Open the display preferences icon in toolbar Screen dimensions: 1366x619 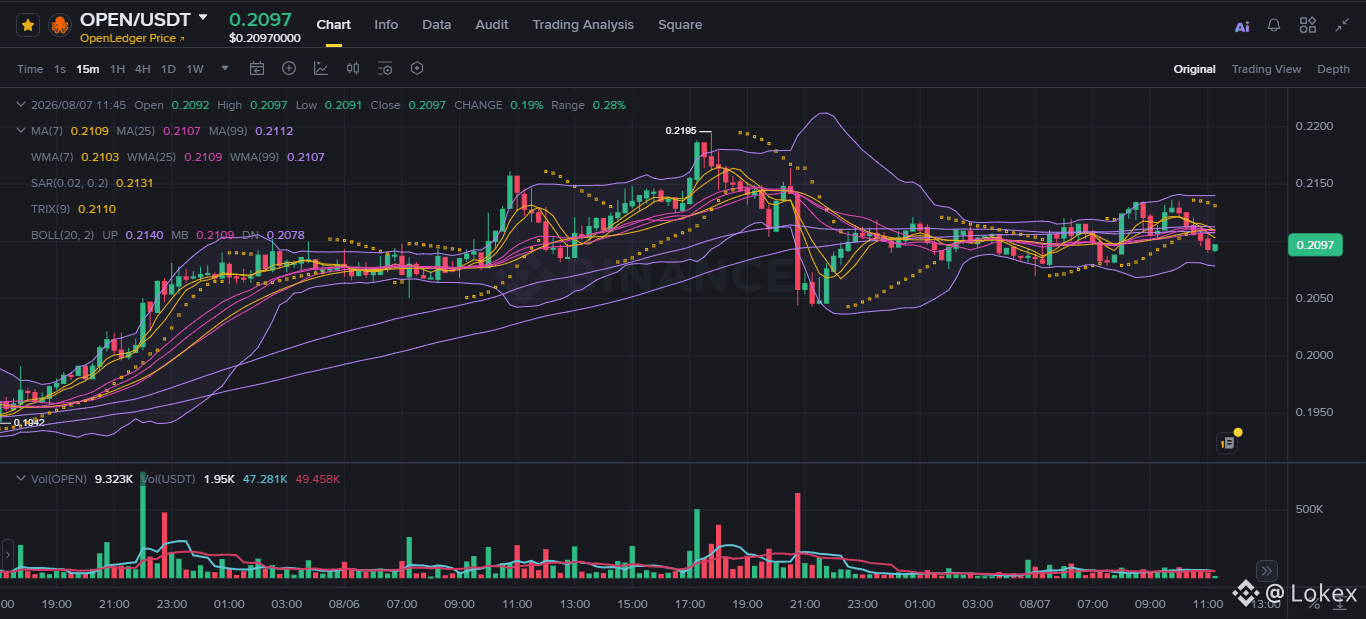[385, 68]
